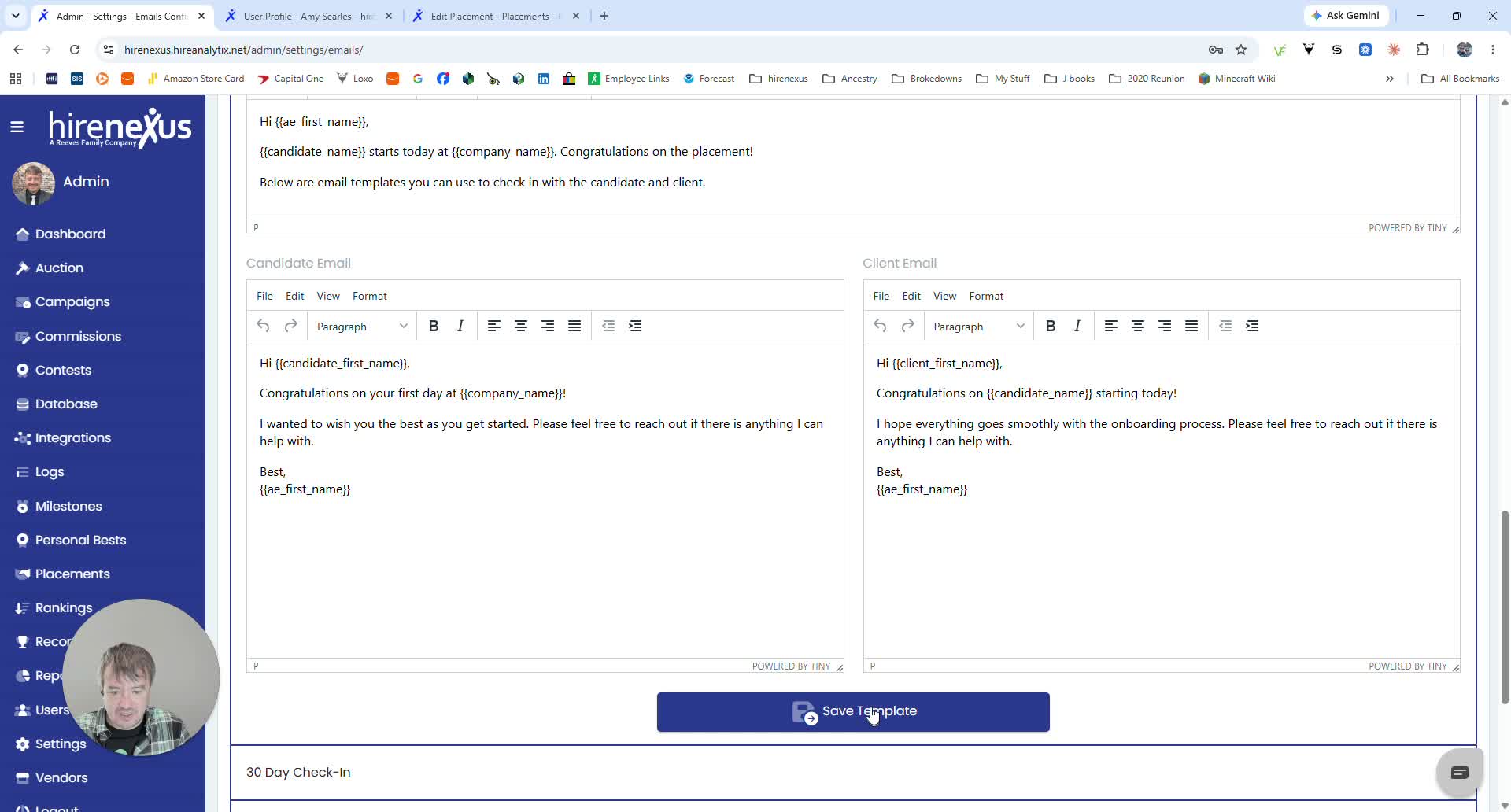Redo in Candidate Email editor

[290, 326]
